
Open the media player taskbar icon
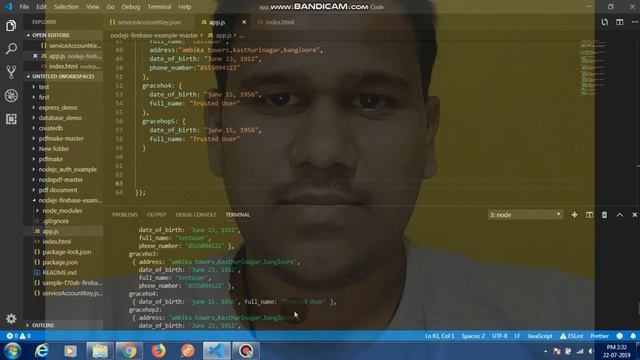pos(70,351)
